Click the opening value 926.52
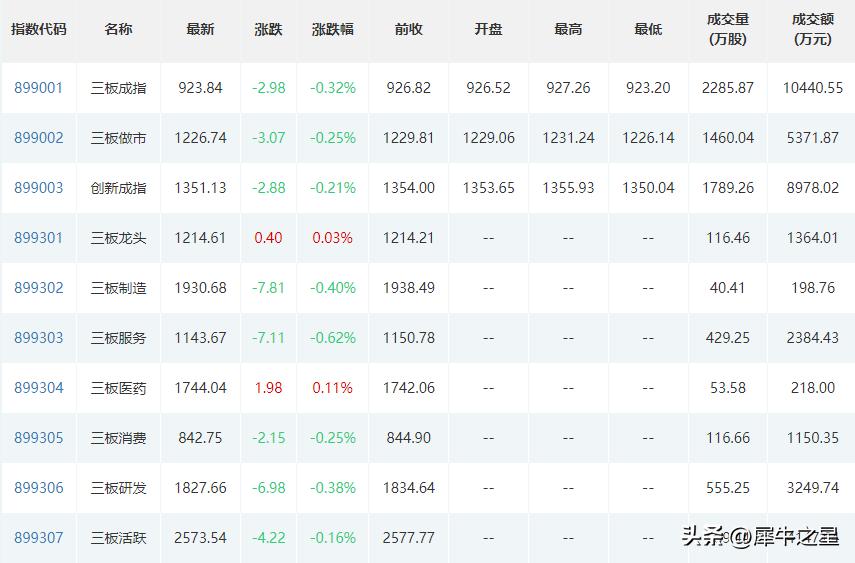855x563 pixels. click(488, 88)
